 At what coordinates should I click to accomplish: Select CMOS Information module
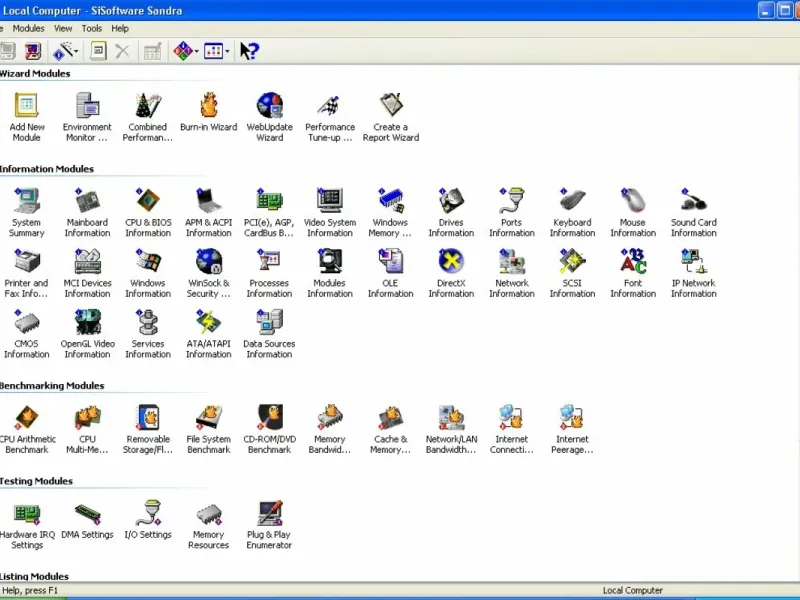27,334
